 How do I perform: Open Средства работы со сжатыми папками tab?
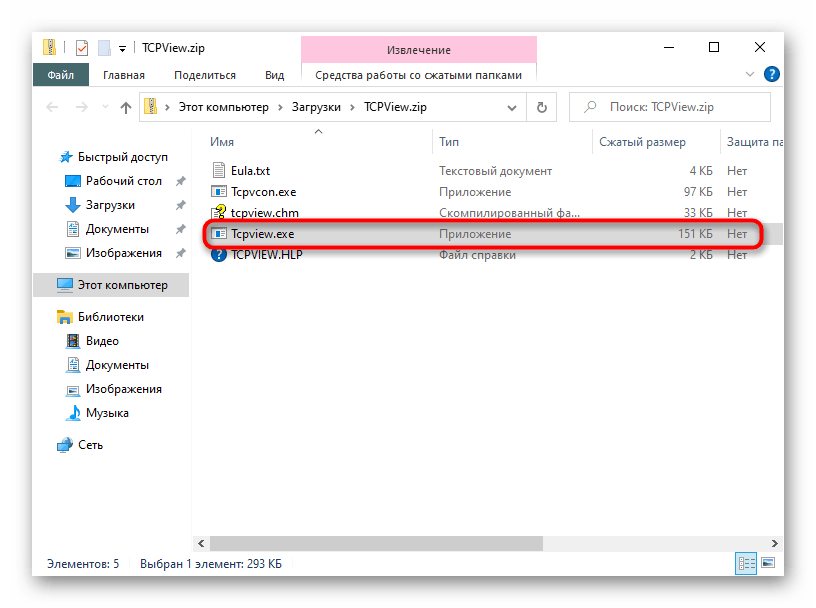tap(418, 75)
